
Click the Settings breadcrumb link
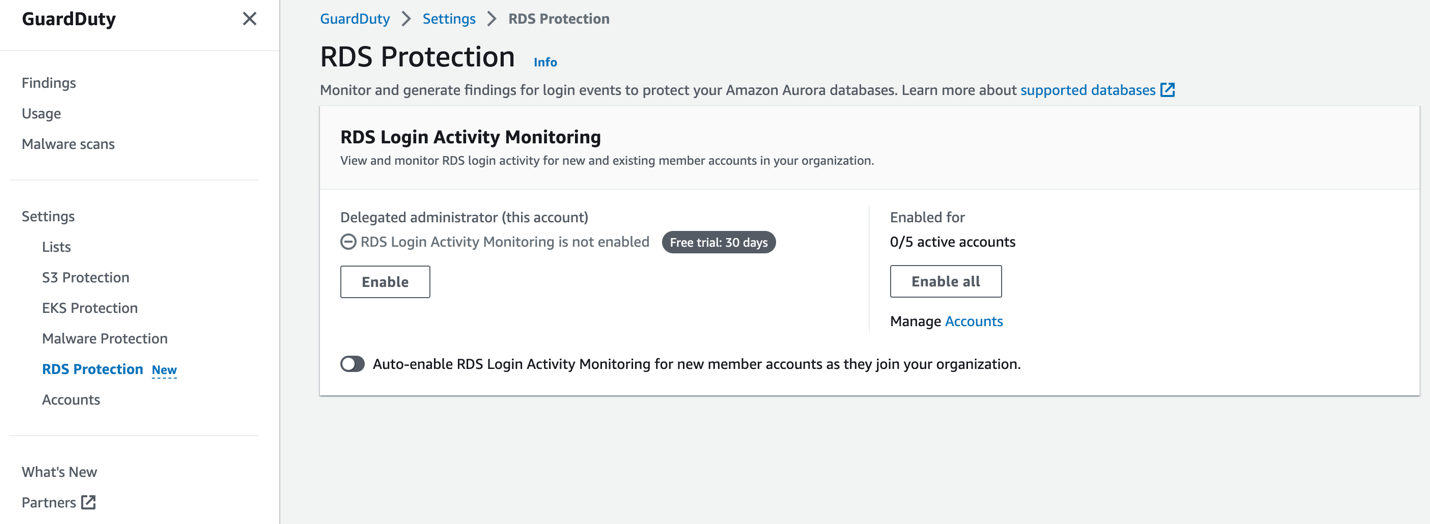449,19
